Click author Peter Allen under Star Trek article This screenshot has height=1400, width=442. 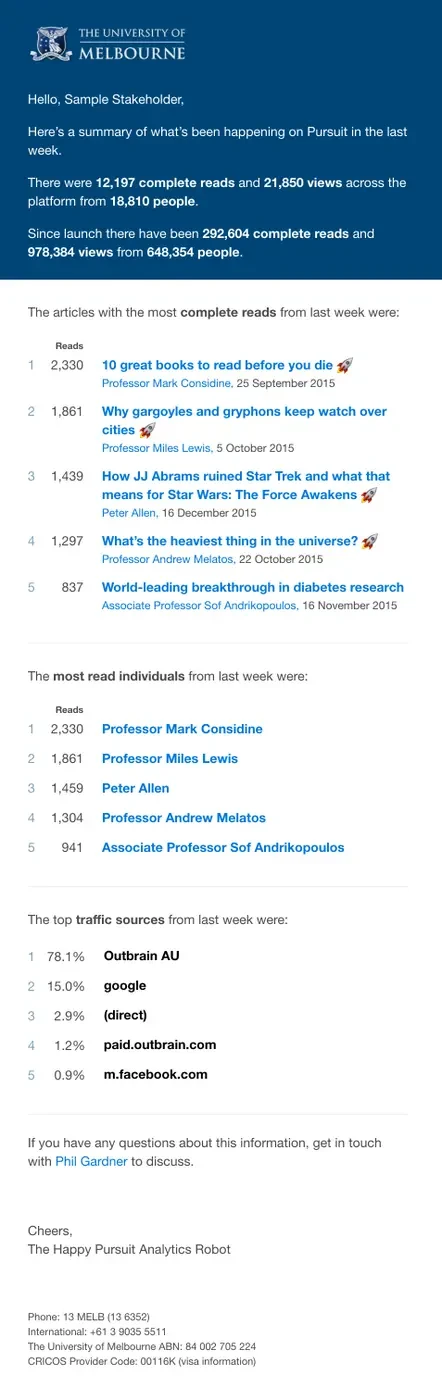[x=129, y=513]
